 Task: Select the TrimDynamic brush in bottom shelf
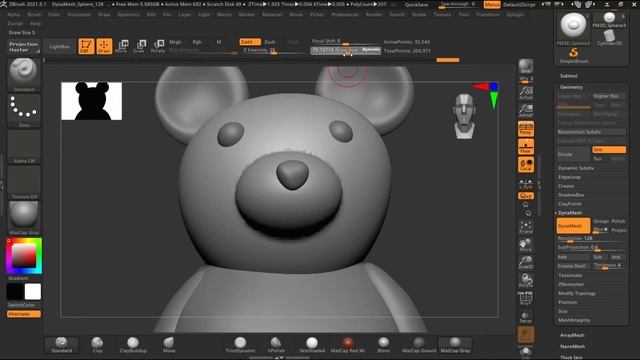tap(240, 345)
